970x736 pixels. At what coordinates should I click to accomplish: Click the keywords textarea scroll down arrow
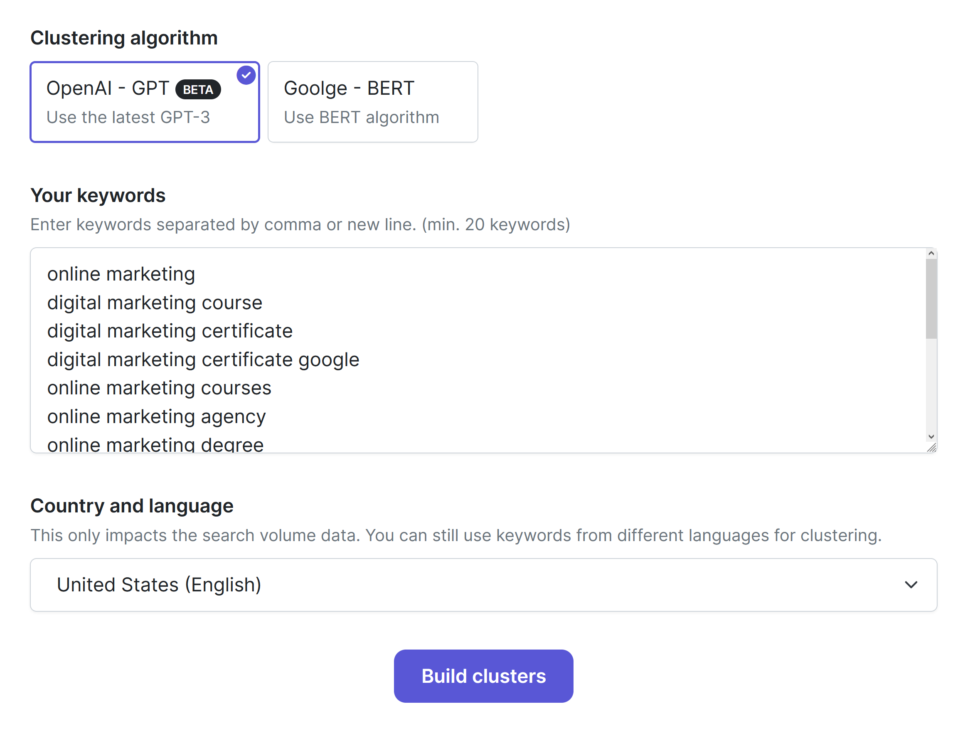point(931,437)
